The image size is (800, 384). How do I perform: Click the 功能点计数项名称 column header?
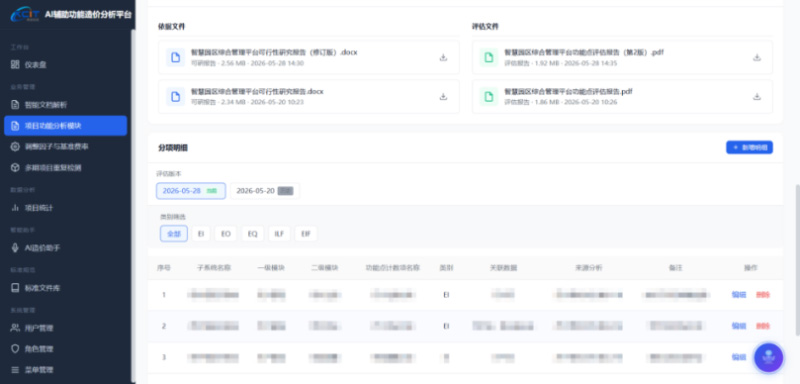[392, 267]
